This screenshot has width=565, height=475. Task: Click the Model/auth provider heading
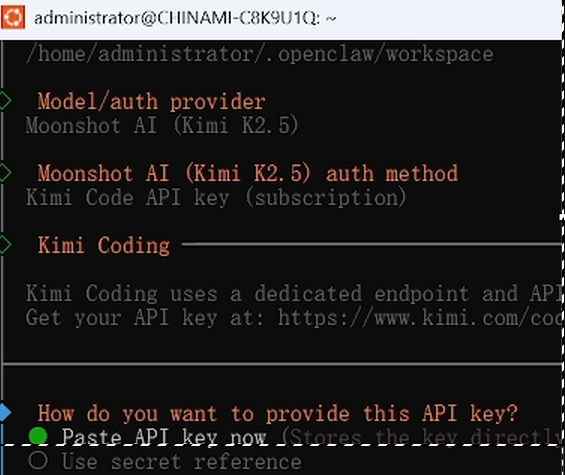click(152, 101)
